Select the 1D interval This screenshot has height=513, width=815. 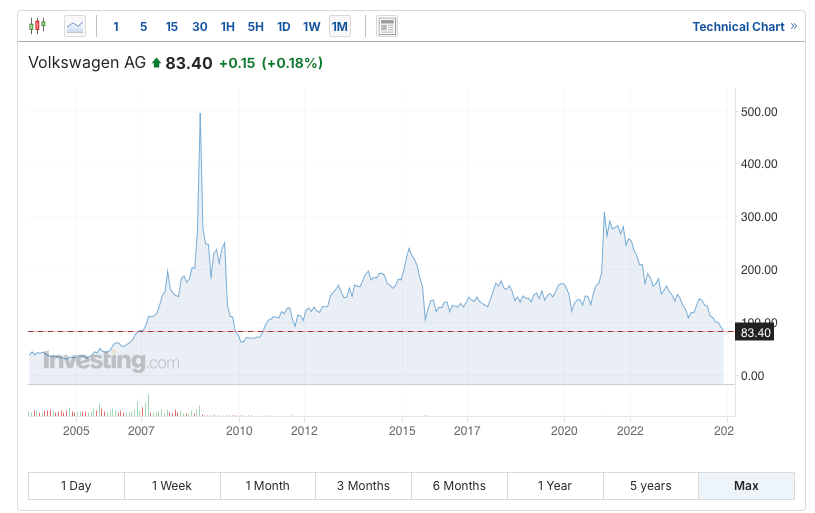pos(283,27)
